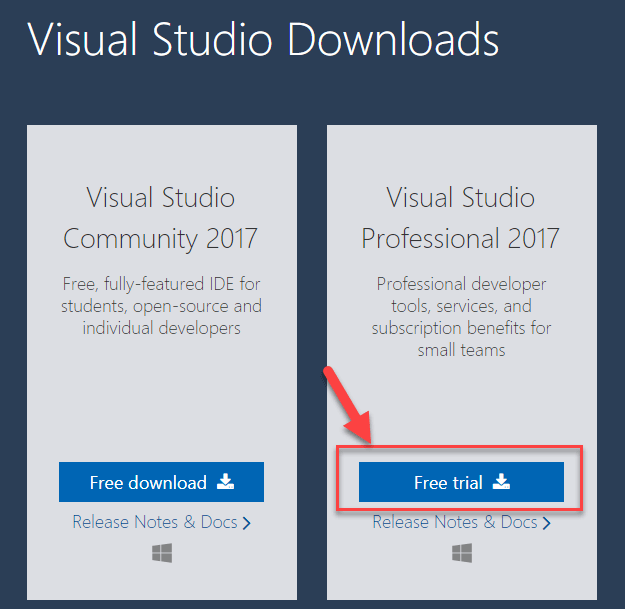
Task: Select the Visual Studio Professional 2017 heading
Action: pyautogui.click(x=461, y=217)
